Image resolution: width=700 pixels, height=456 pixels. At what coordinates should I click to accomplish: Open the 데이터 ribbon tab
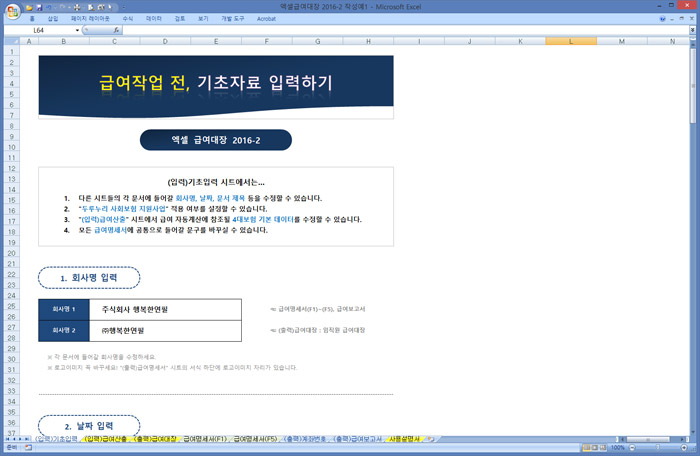(154, 19)
